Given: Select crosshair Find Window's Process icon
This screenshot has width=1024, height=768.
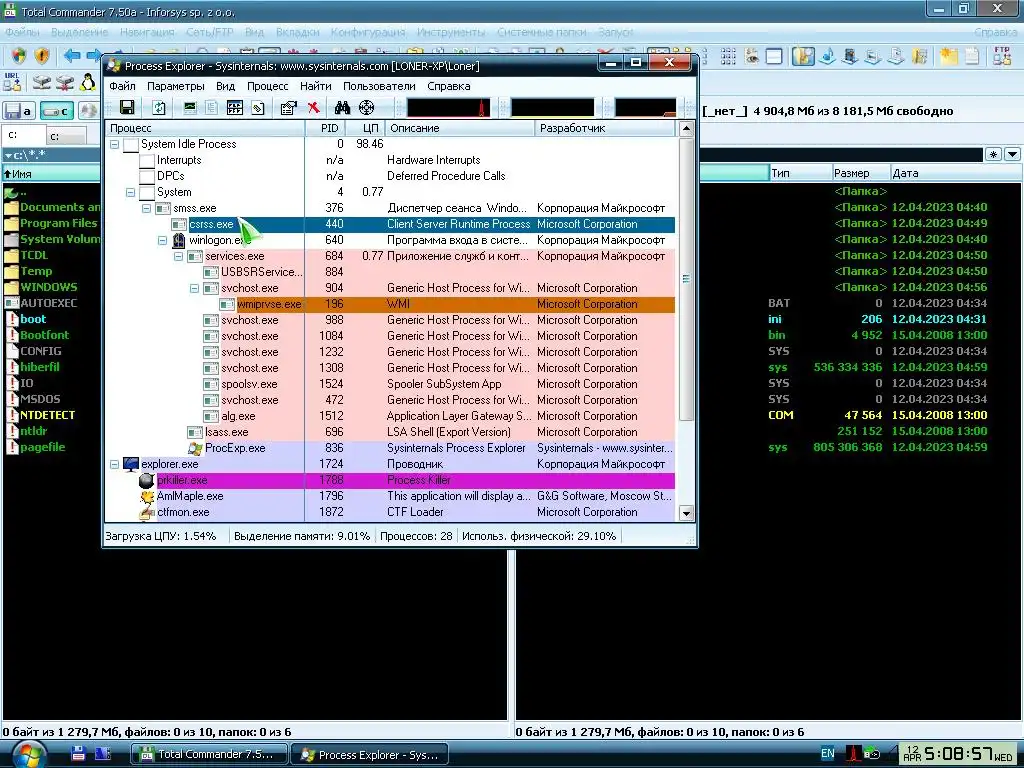Looking at the screenshot, I should (366, 107).
